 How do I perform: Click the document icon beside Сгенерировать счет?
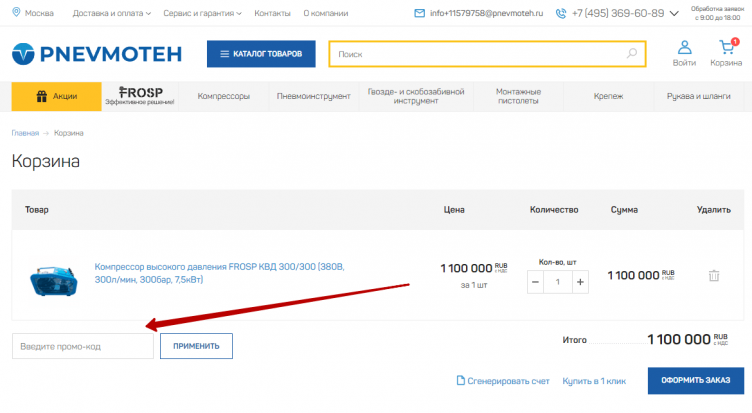460,380
